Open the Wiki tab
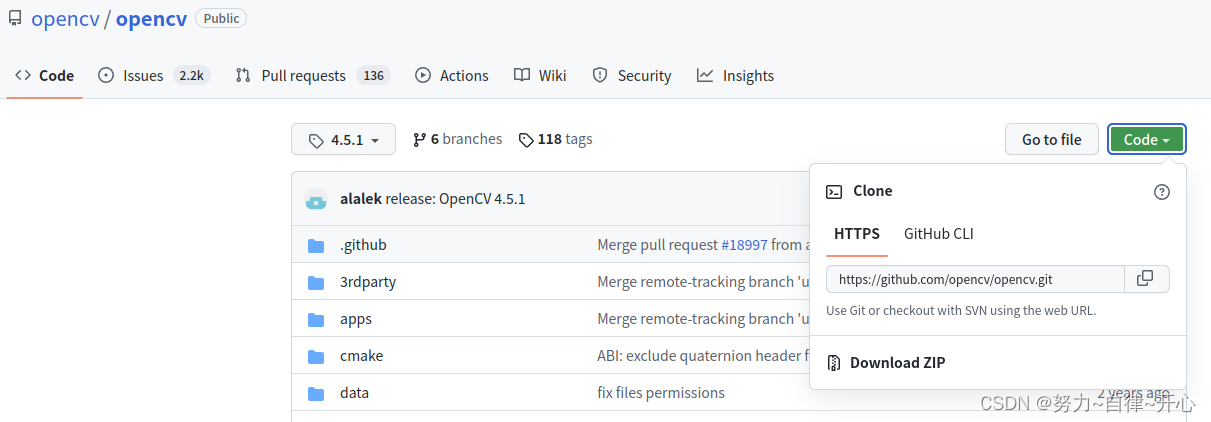The image size is (1211, 422). pyautogui.click(x=540, y=75)
